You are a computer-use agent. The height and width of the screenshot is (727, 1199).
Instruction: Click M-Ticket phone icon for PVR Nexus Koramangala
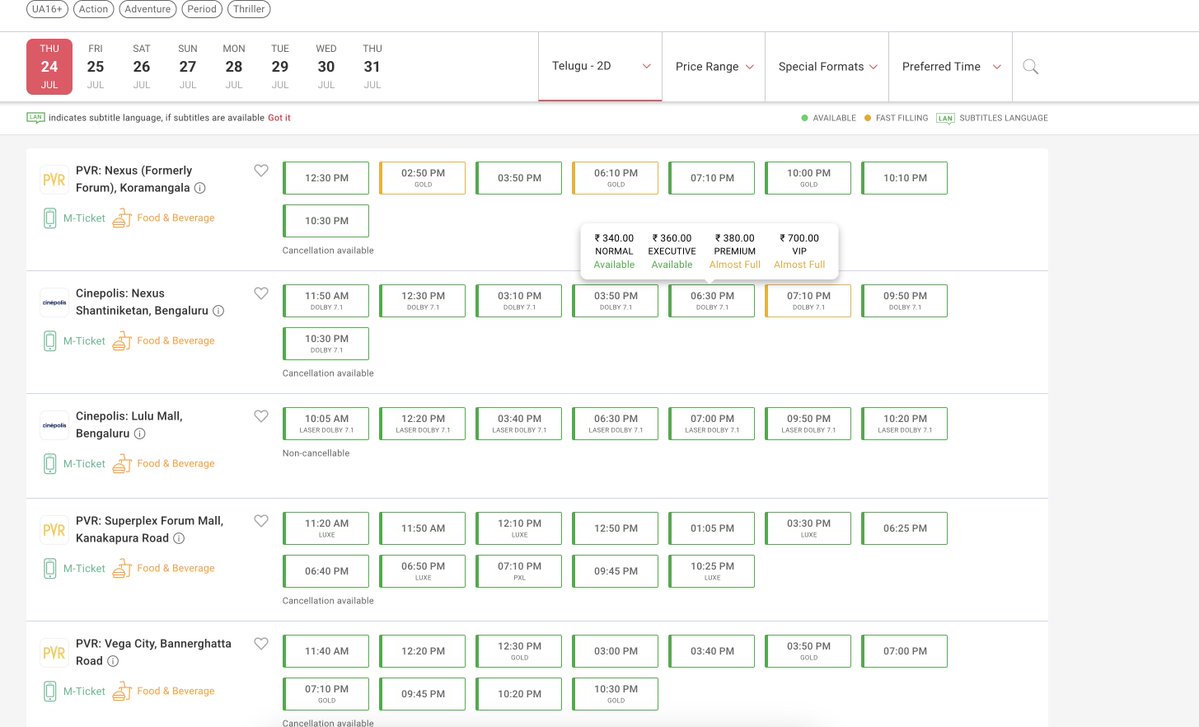pyautogui.click(x=50, y=219)
